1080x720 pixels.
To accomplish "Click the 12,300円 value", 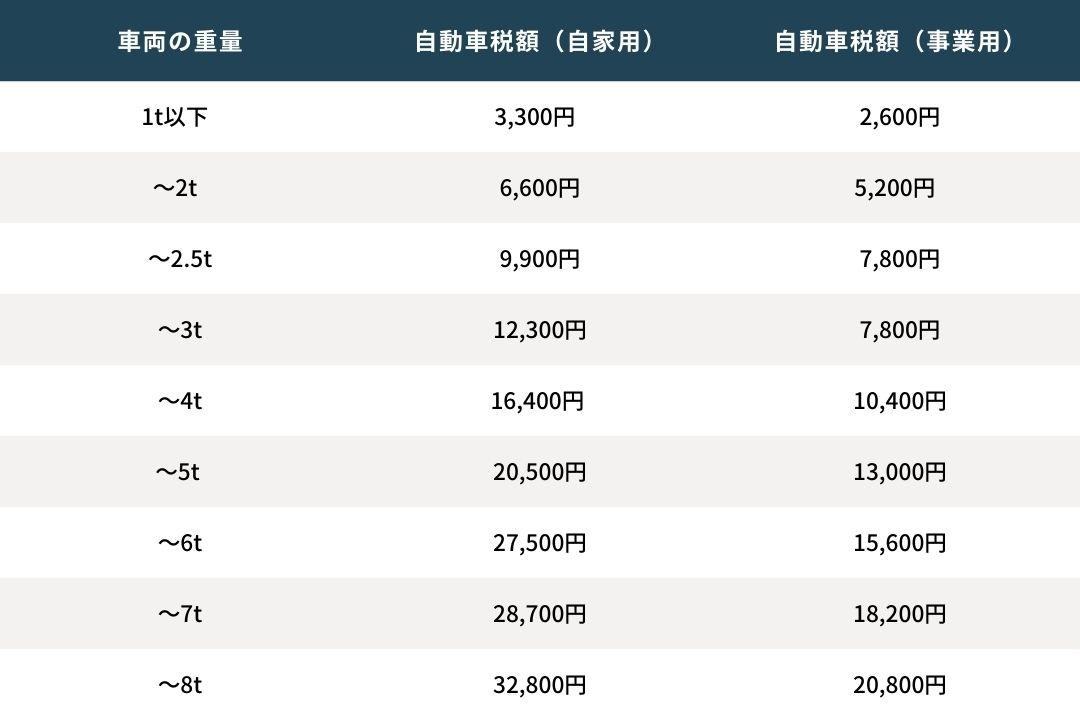I will click(x=539, y=329).
